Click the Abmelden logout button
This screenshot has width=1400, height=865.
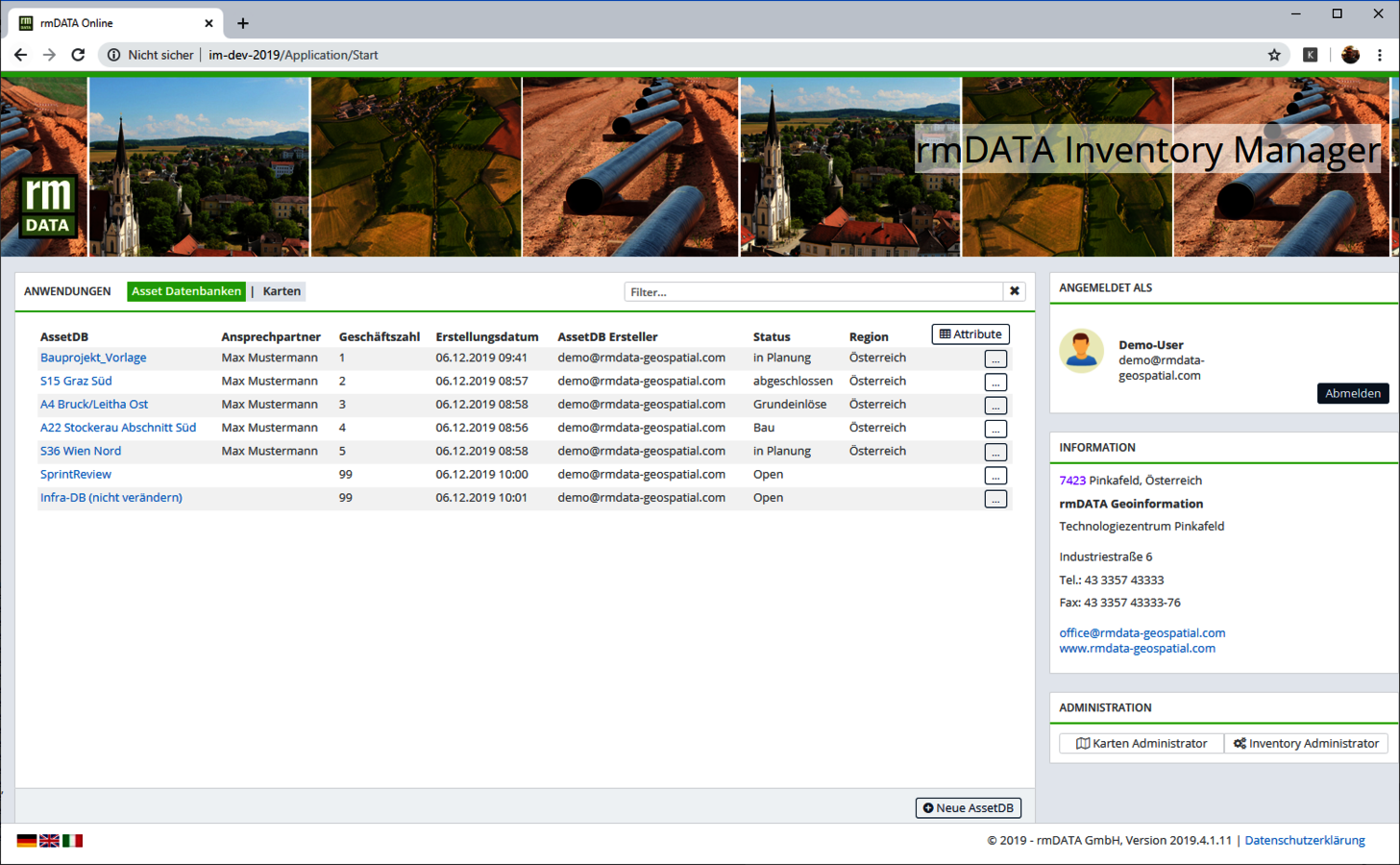click(x=1353, y=393)
